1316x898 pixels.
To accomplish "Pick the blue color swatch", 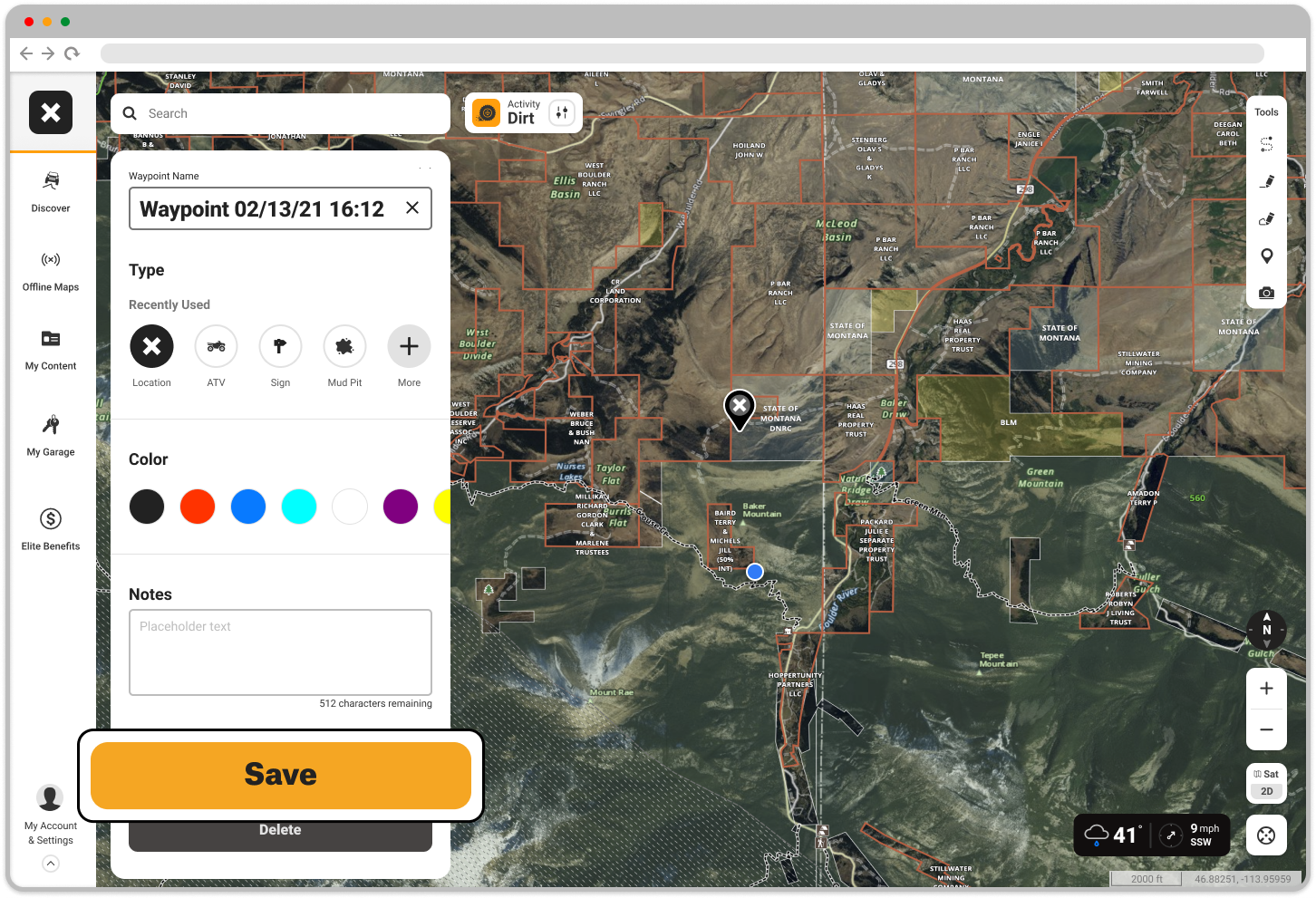I will [x=248, y=507].
